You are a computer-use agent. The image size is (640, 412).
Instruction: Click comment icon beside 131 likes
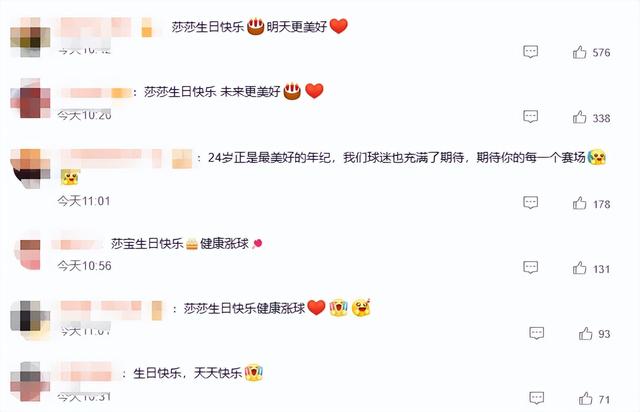point(531,267)
